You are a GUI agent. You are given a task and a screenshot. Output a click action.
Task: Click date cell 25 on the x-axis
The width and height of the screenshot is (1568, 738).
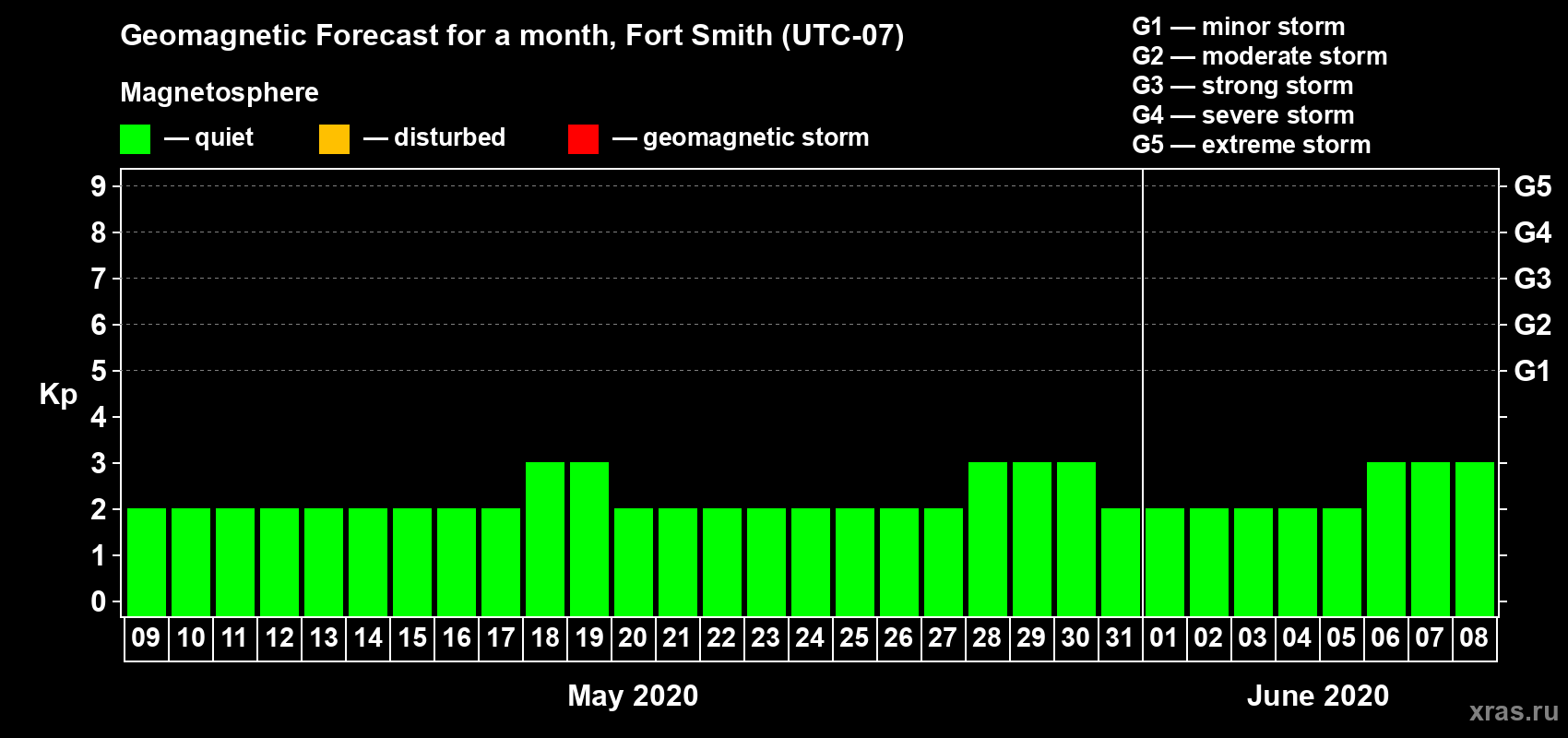[x=855, y=638]
